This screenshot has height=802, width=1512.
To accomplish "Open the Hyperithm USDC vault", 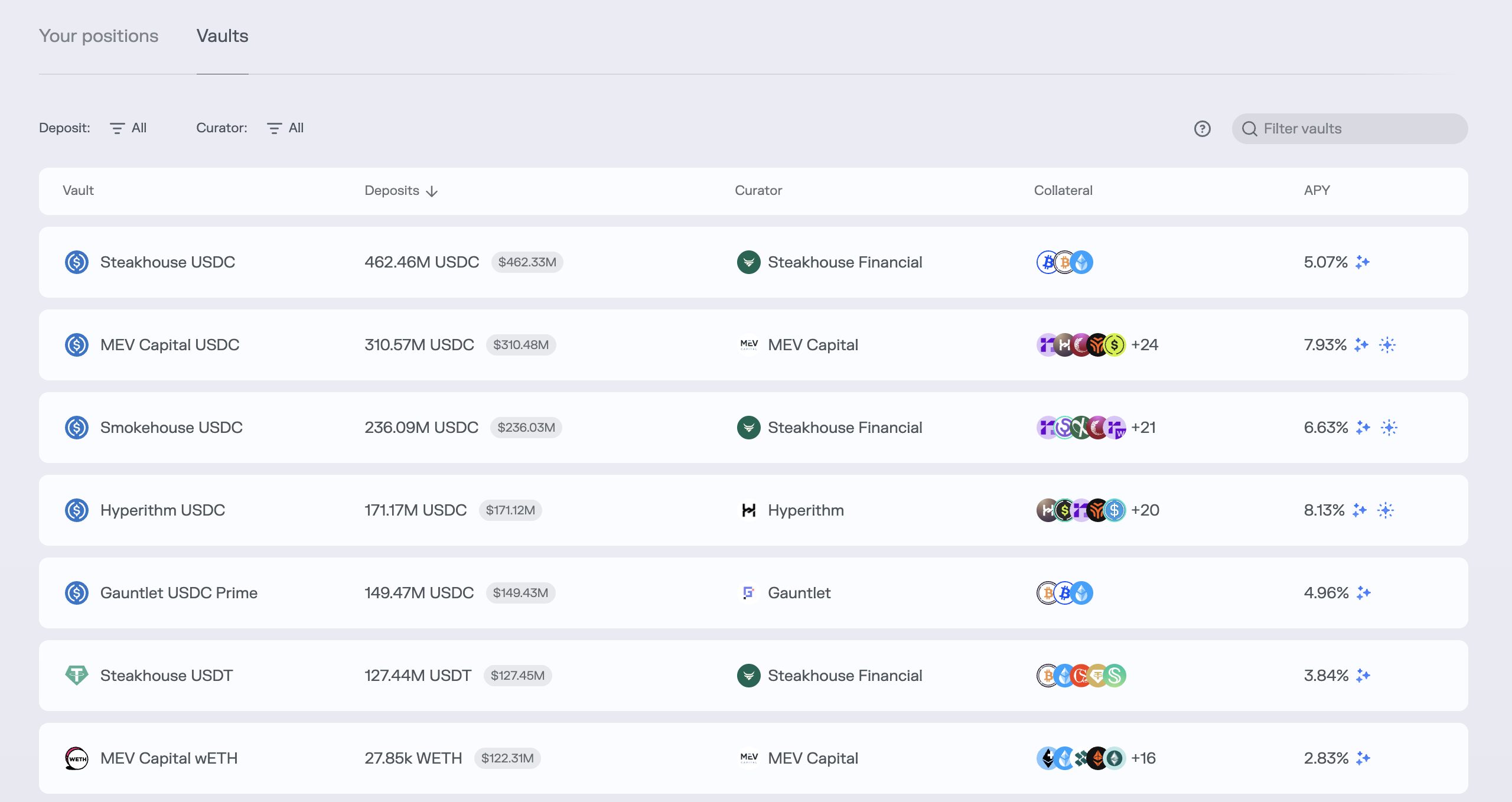I will point(162,510).
